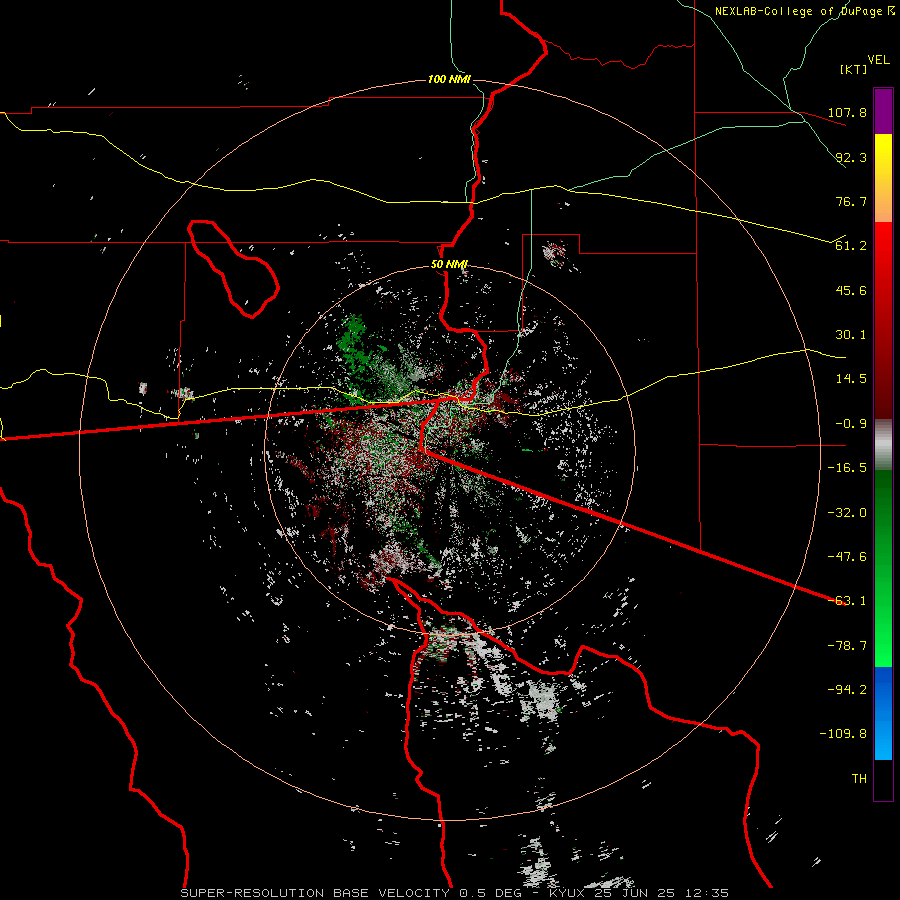Click the 100 NMI range ring label
900x900 pixels.
click(x=449, y=79)
